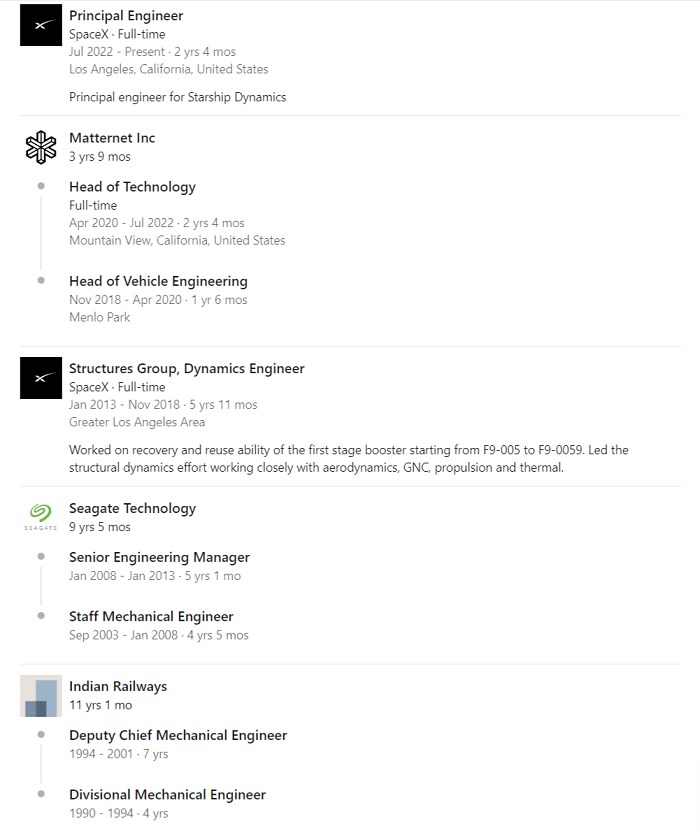Click the first stage booster description paragraph
The width and height of the screenshot is (700, 840).
click(x=348, y=458)
